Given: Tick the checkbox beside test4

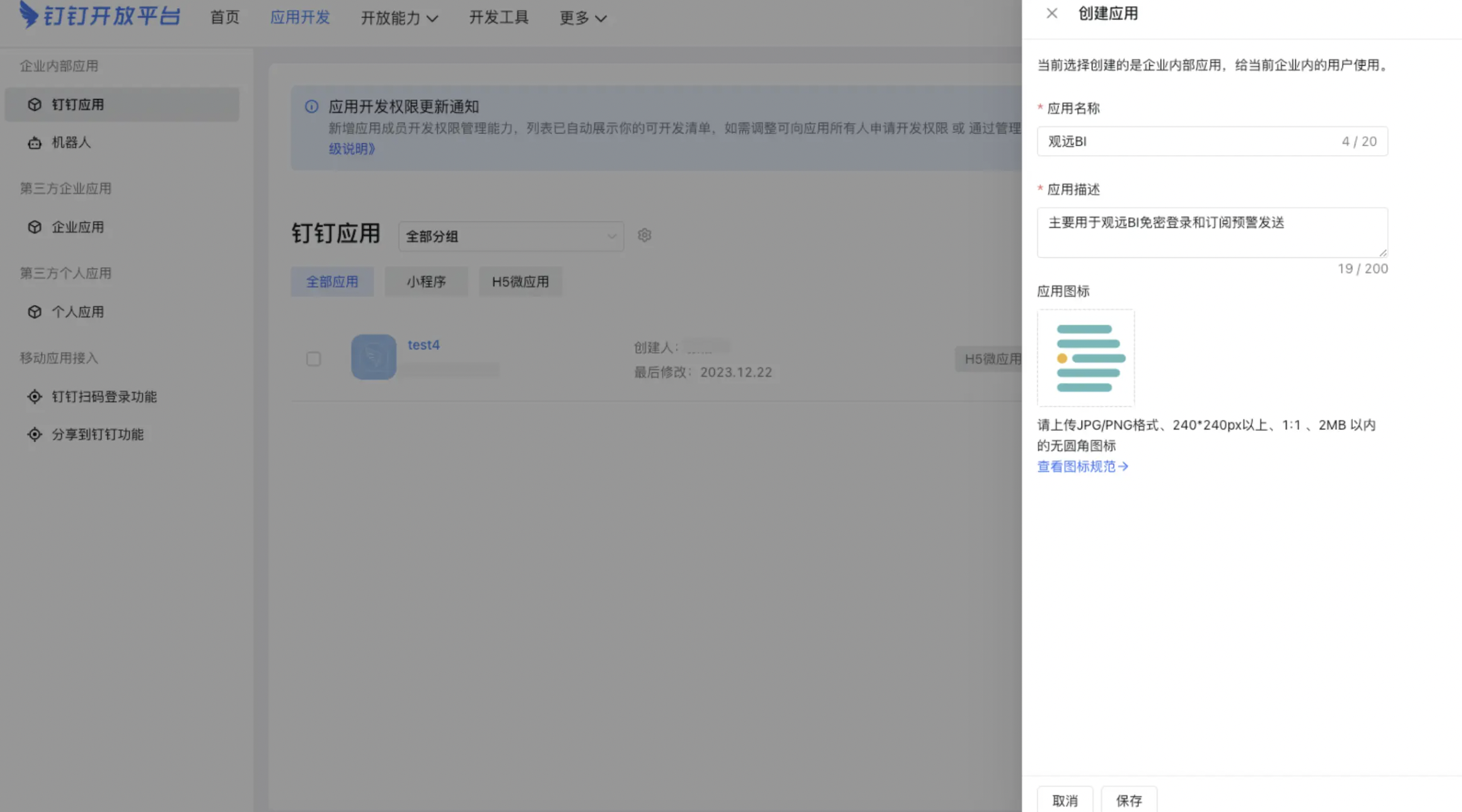Looking at the screenshot, I should (313, 359).
